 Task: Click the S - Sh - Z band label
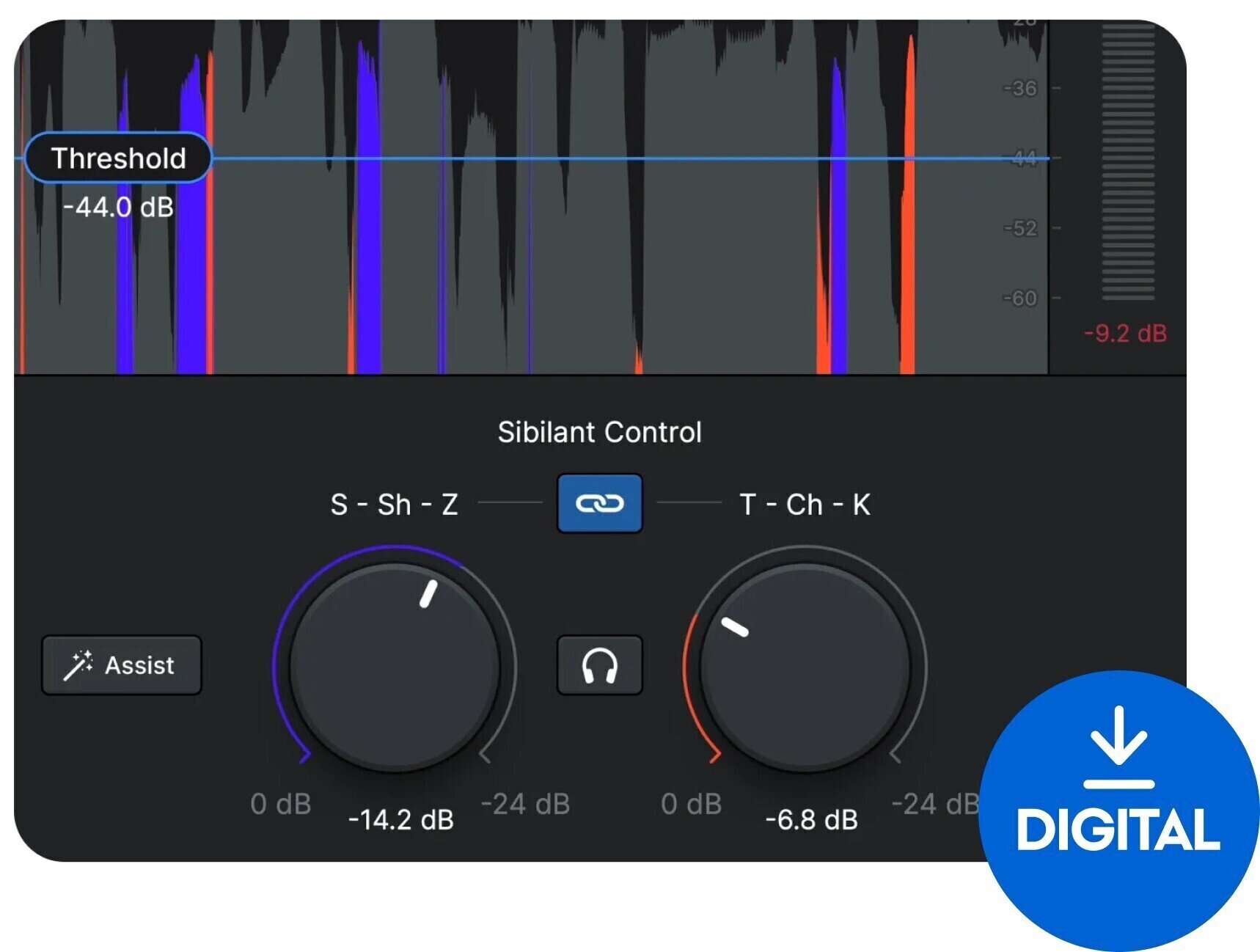tap(394, 503)
